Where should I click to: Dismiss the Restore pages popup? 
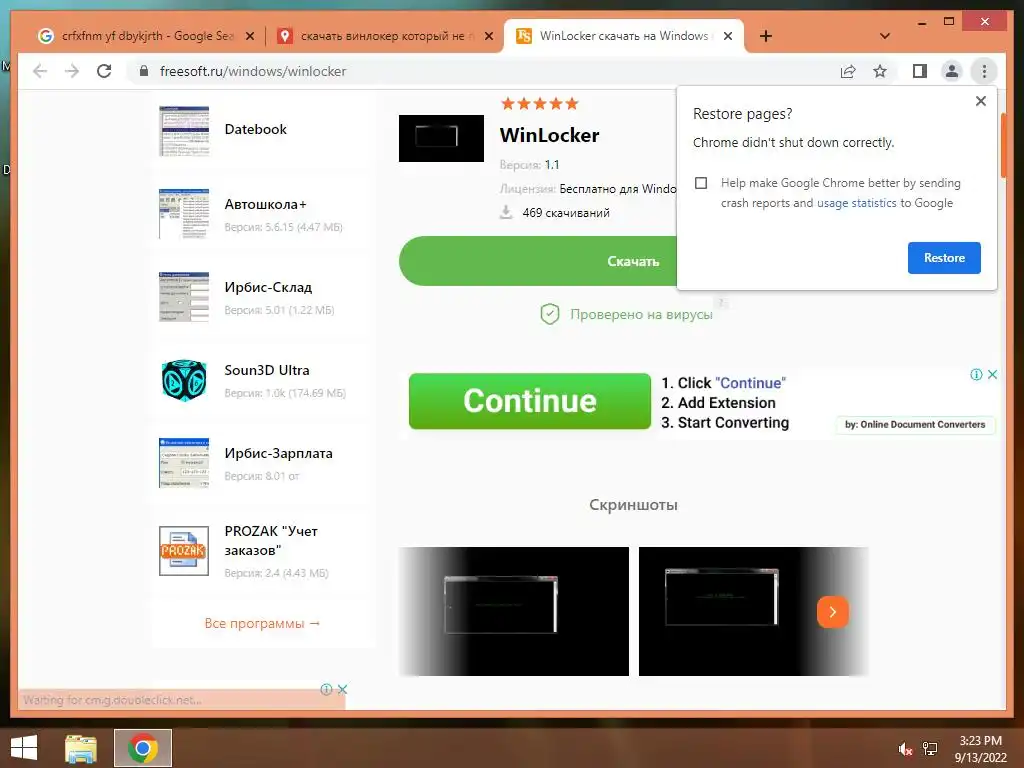coord(980,101)
